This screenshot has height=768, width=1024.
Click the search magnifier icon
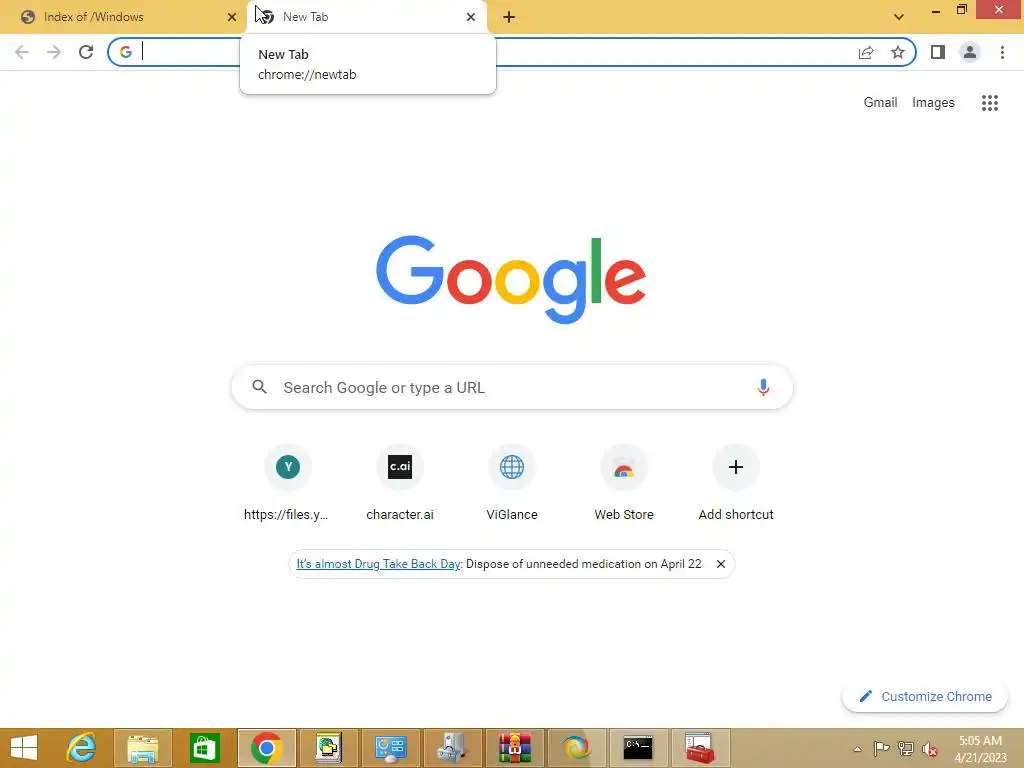click(259, 387)
